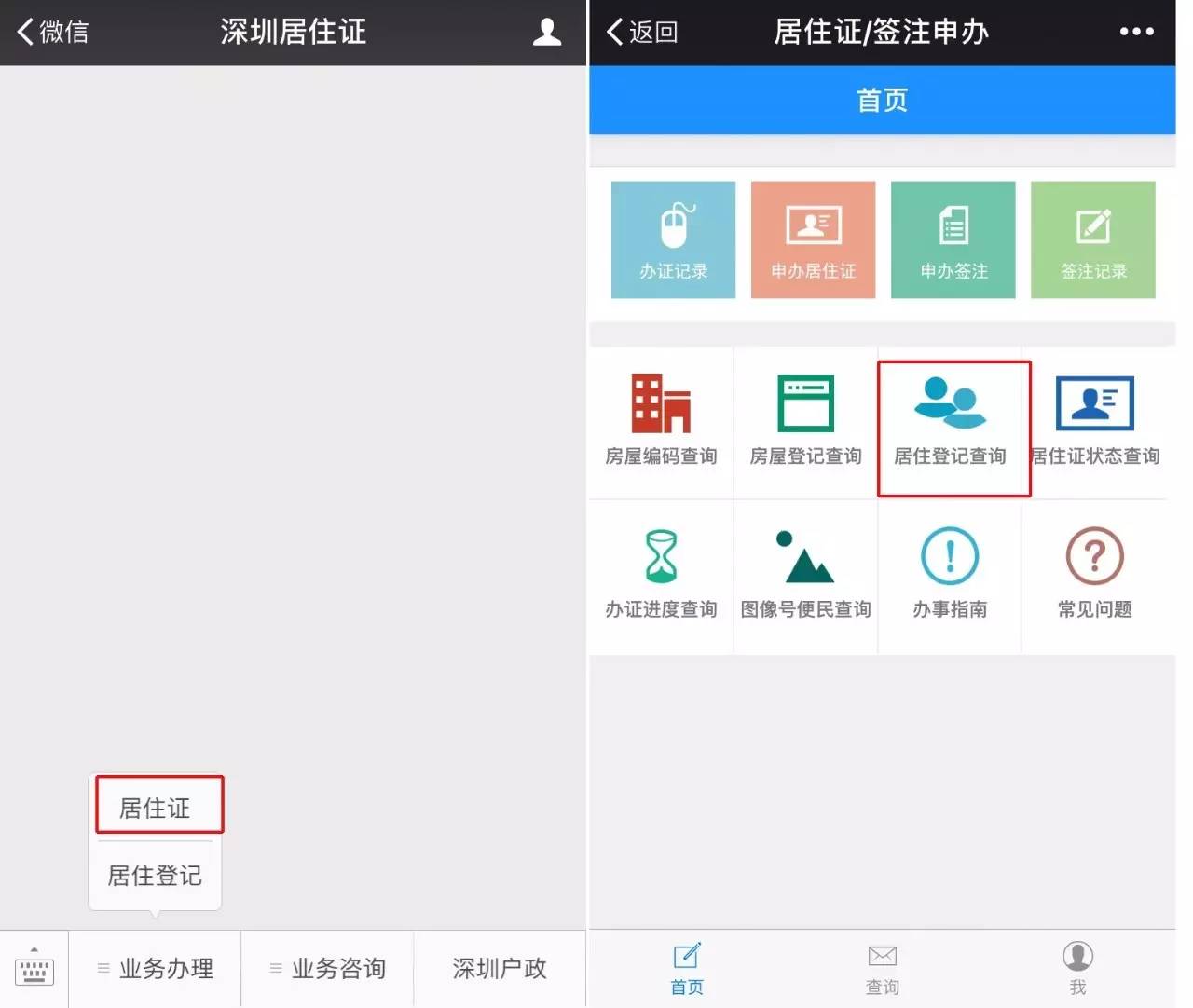Expand the 业务咨询 bottom menu

[x=327, y=969]
